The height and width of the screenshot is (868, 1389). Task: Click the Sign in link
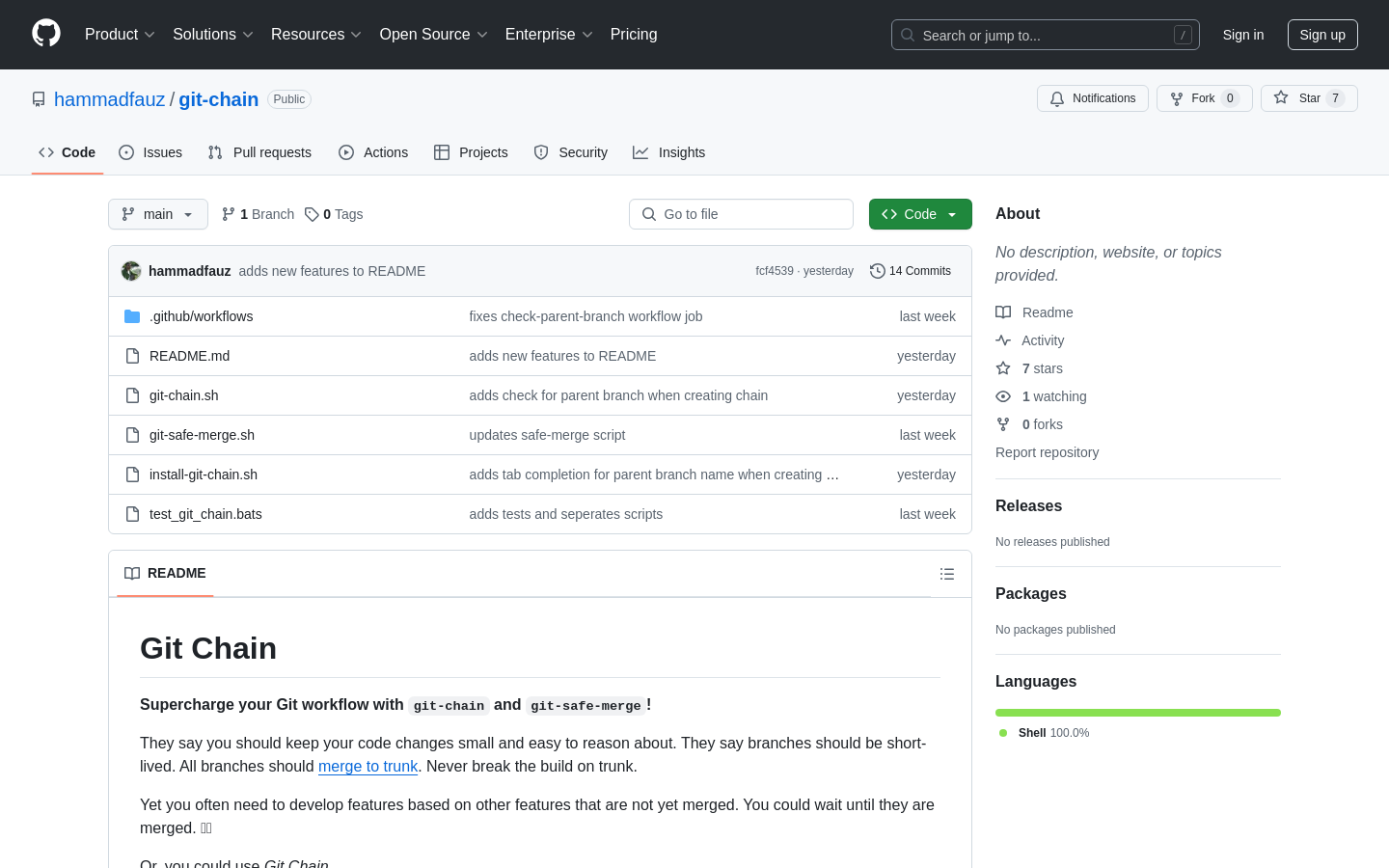pos(1243,35)
